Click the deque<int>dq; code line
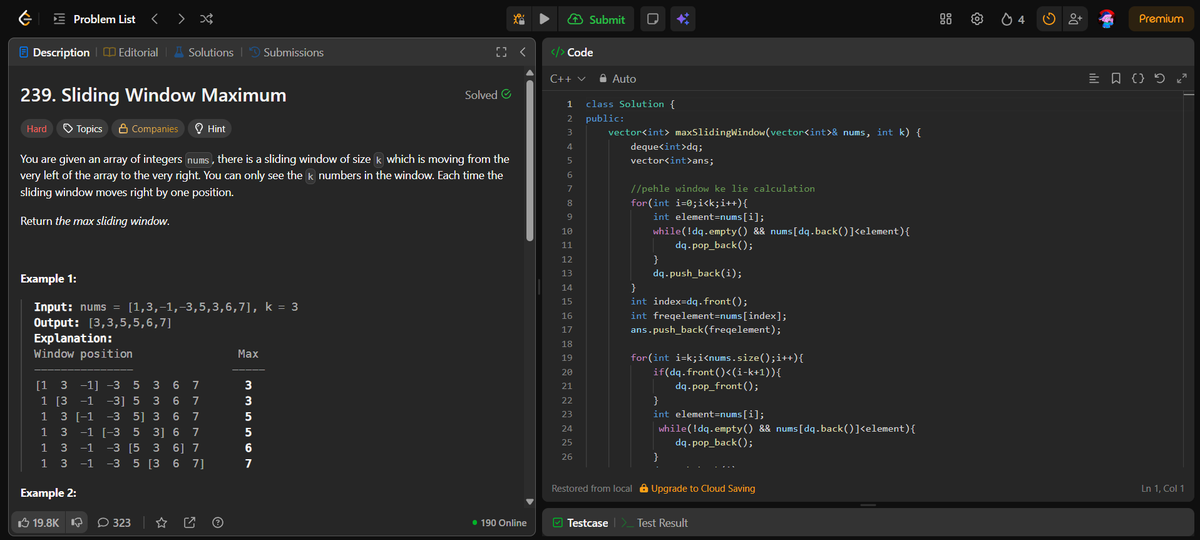 click(x=667, y=147)
